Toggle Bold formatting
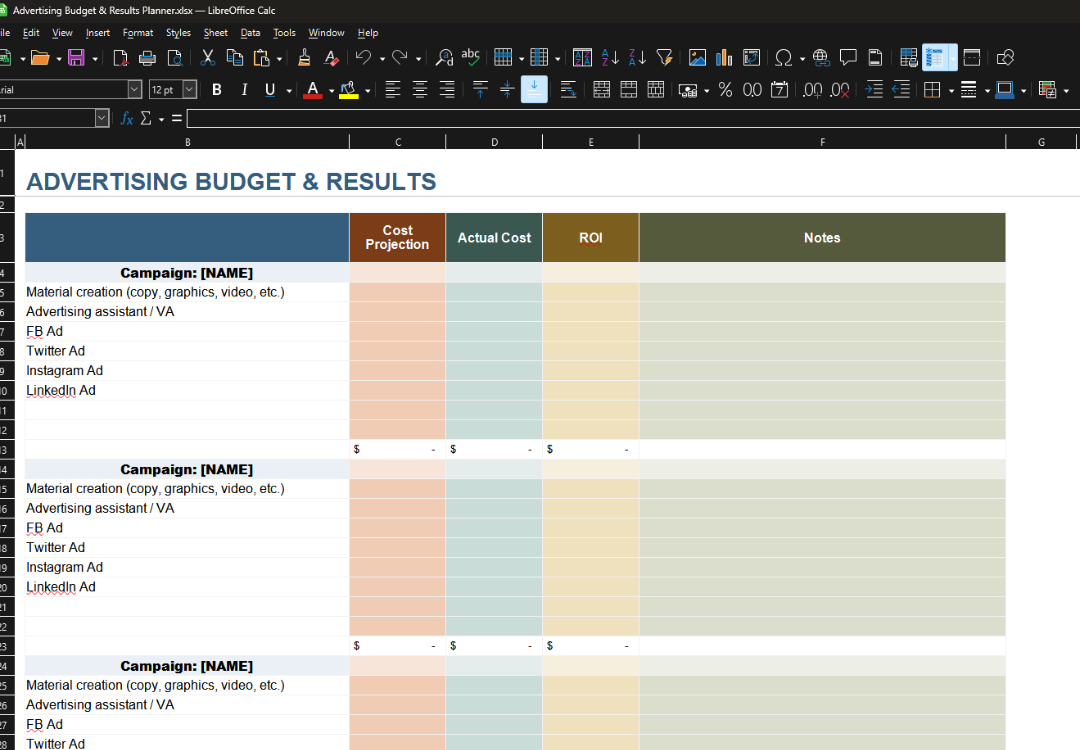 point(216,90)
